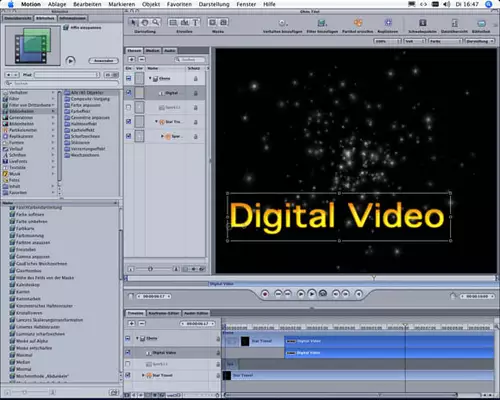Select the hand pan tool
This screenshot has width=500, height=400.
145,22
